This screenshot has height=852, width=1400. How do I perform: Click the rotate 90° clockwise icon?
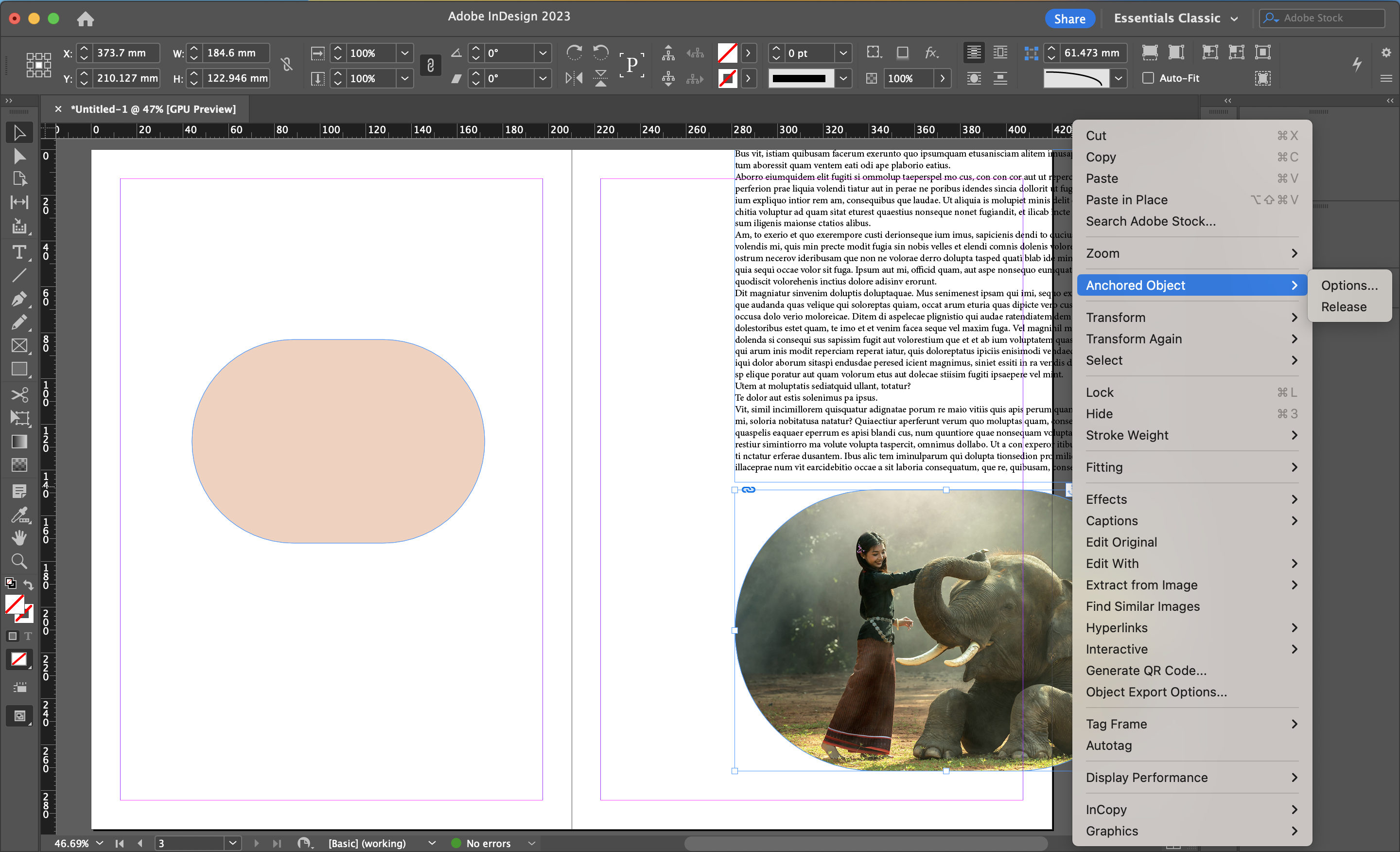[x=574, y=53]
